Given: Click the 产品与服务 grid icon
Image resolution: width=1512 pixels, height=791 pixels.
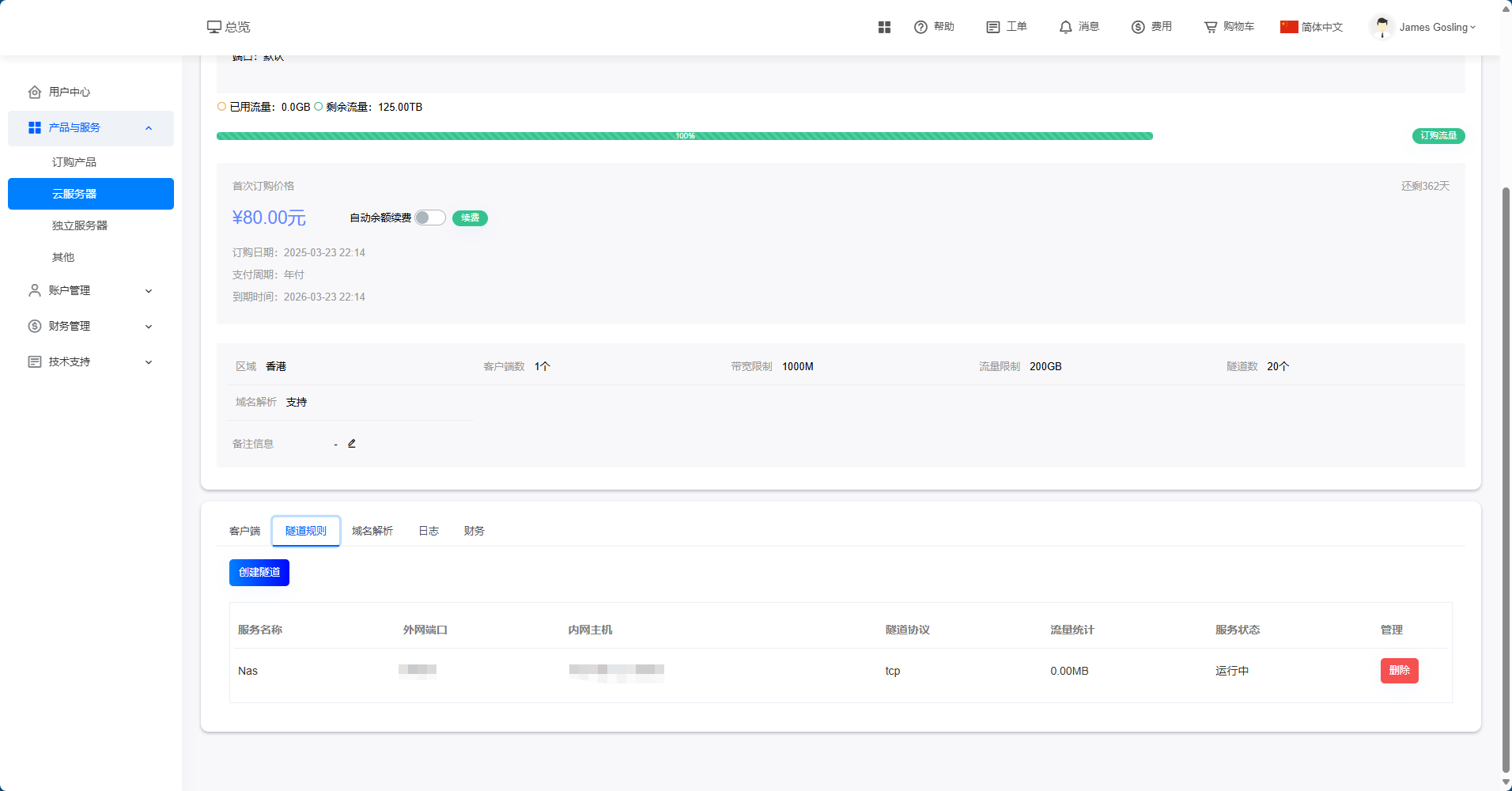Looking at the screenshot, I should click(x=35, y=127).
